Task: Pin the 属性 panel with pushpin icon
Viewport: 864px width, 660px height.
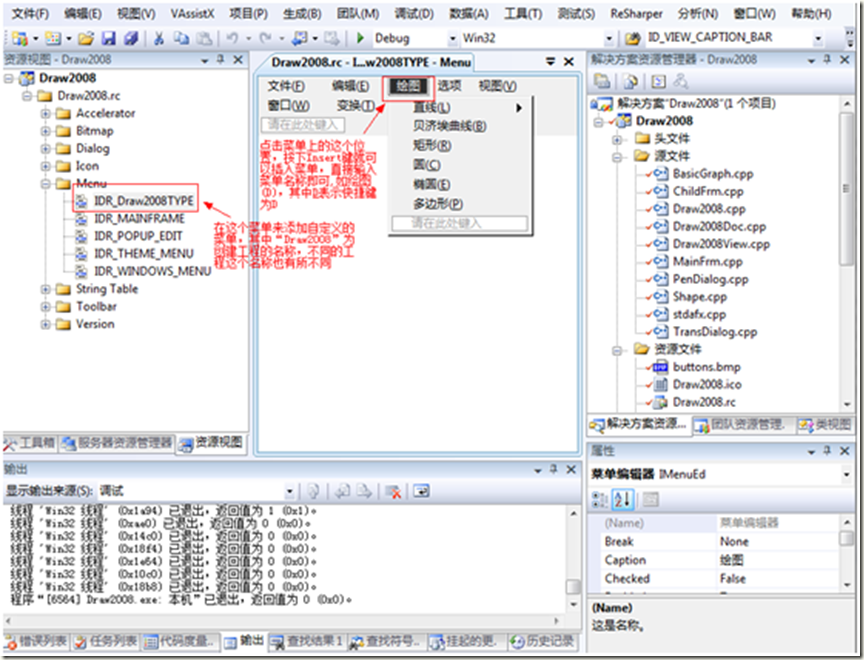Action: tap(827, 450)
